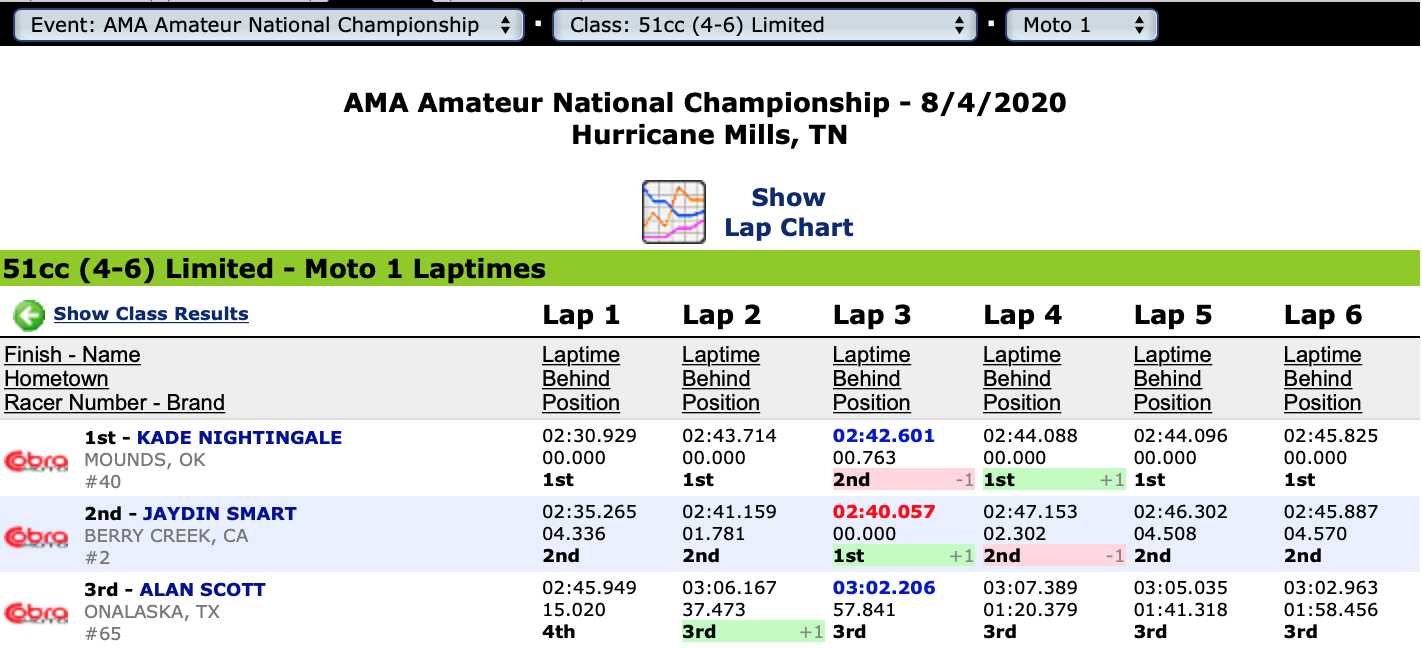Open the Event selection dropdown
The image size is (1422, 648).
pyautogui.click(x=269, y=25)
